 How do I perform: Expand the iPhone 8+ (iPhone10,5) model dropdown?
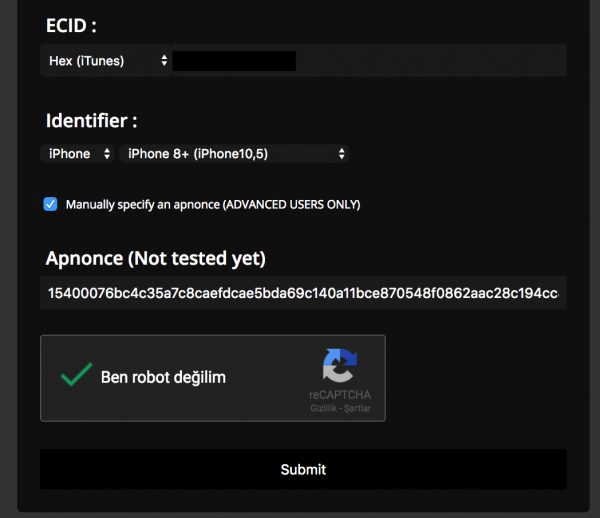coord(233,153)
